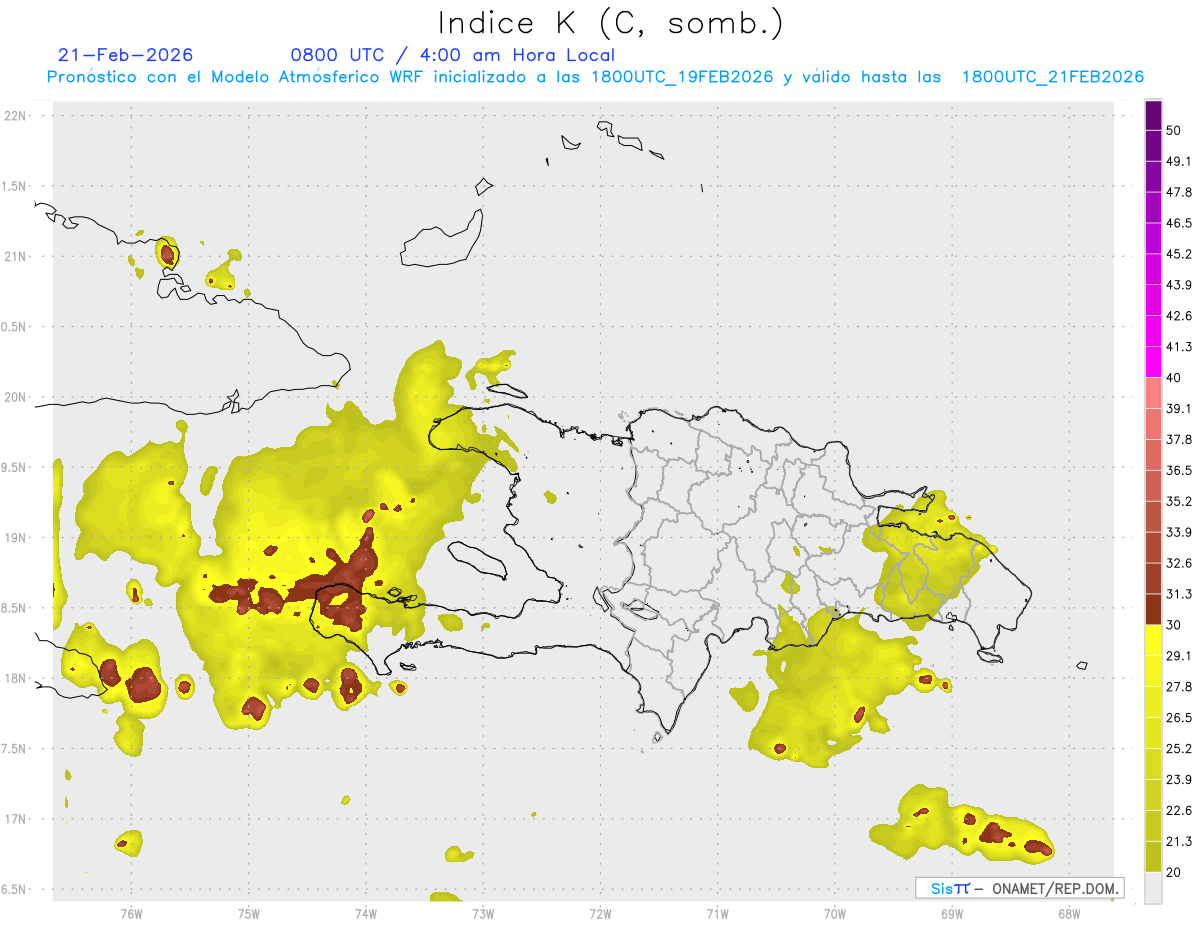Click the longitude axis label "74W"
1200x927 pixels.
[365, 913]
